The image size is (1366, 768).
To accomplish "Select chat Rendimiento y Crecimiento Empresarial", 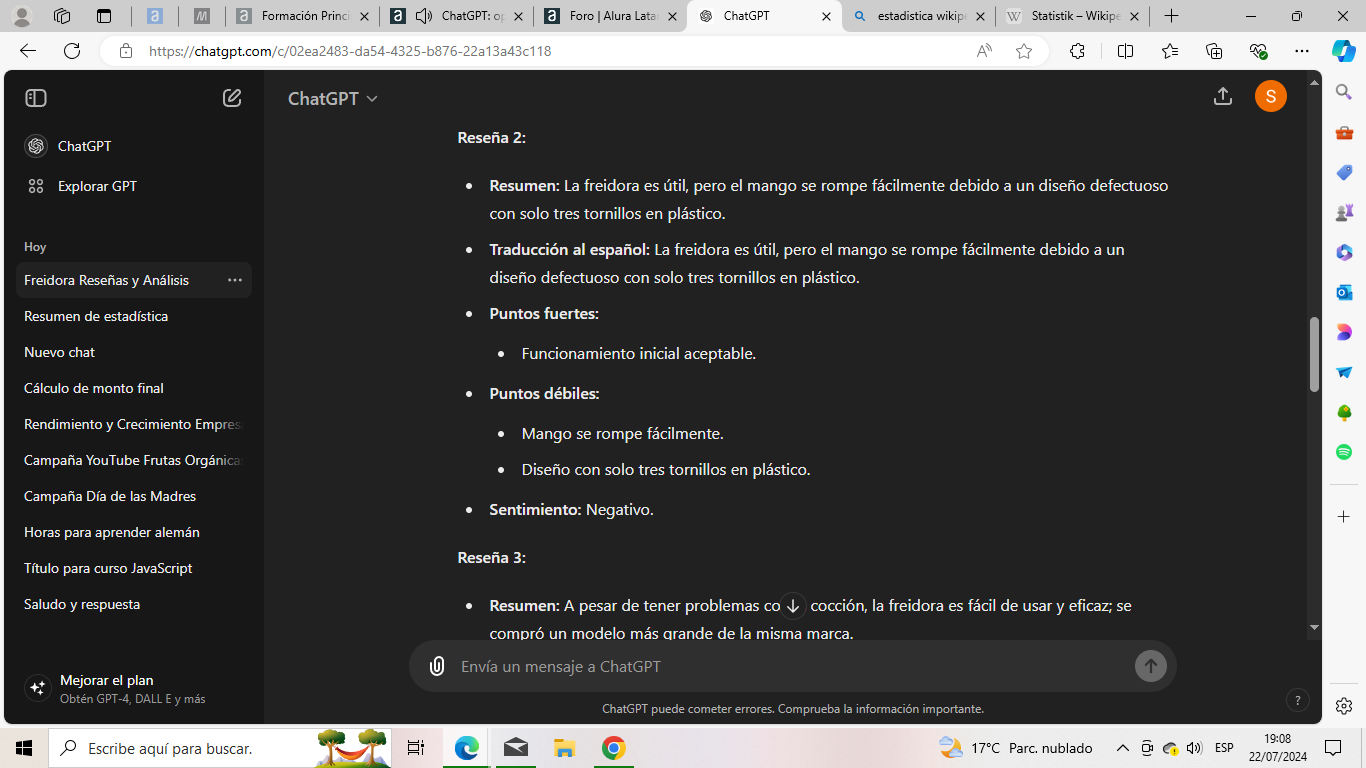I will coord(133,424).
